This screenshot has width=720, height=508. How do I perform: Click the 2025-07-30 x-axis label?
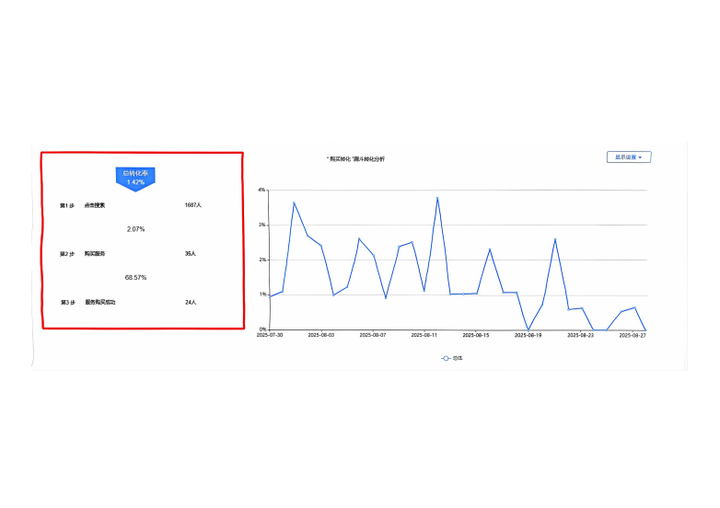(x=270, y=336)
